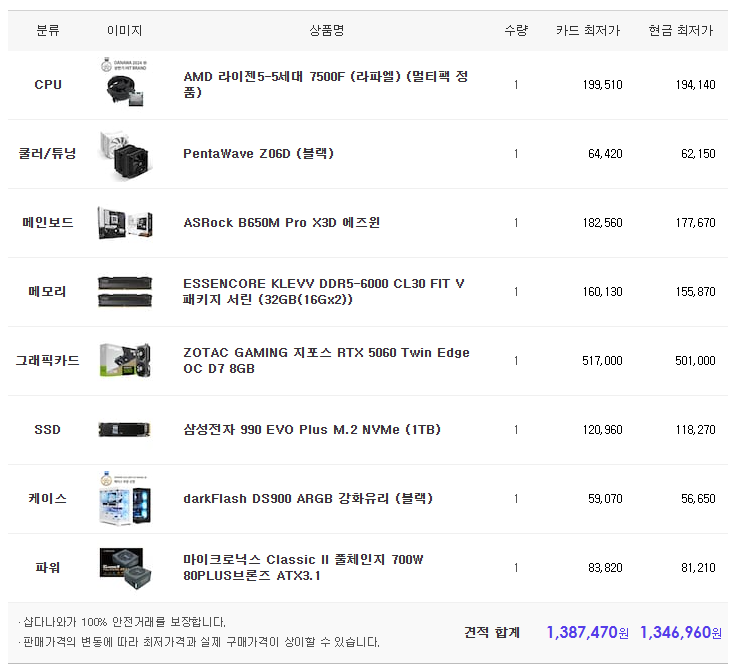Click card price 517,000 for graphics card
The height and width of the screenshot is (667, 731).
(x=602, y=360)
